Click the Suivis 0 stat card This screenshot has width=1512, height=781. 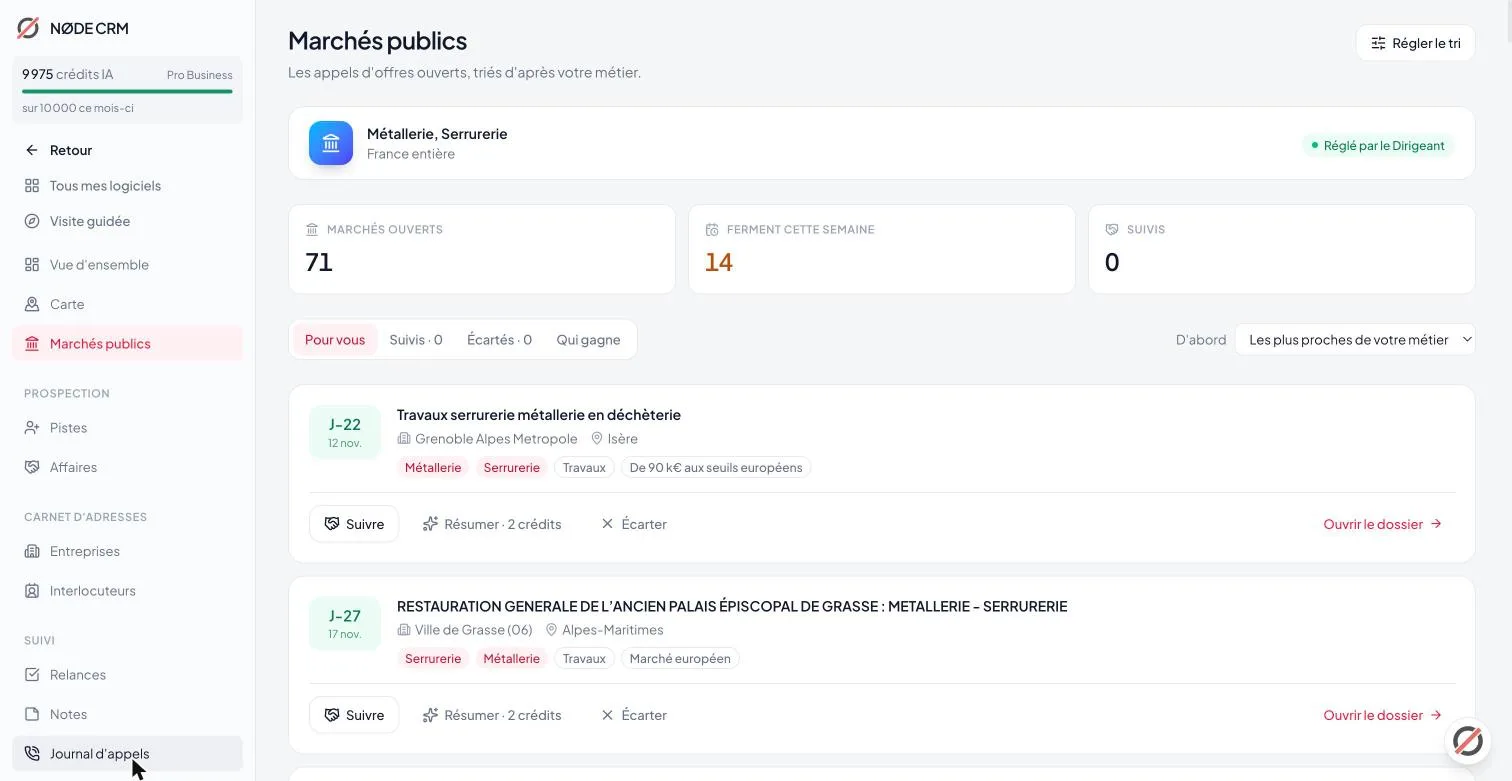(1282, 249)
